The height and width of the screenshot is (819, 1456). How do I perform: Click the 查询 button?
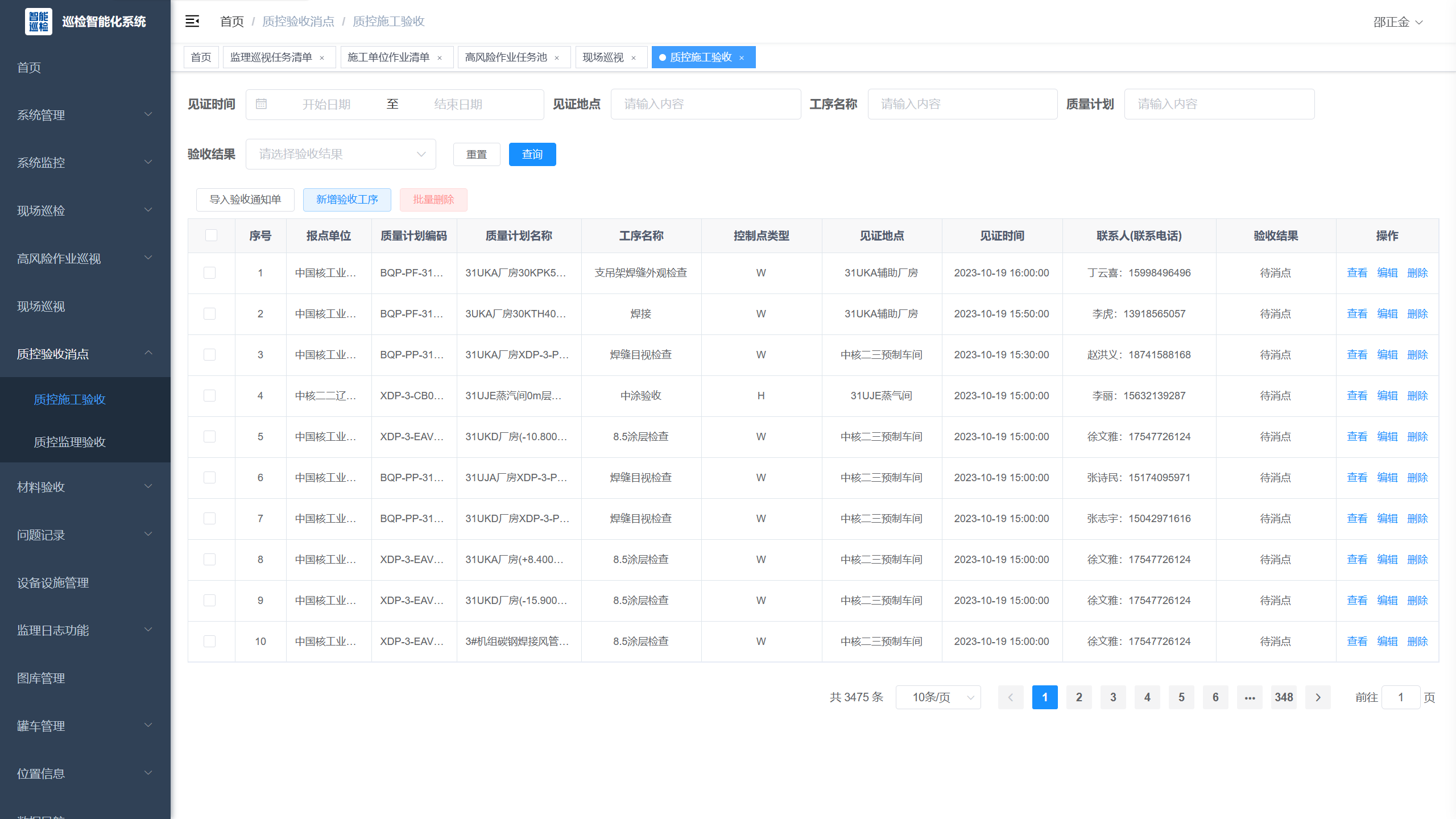pos(532,154)
